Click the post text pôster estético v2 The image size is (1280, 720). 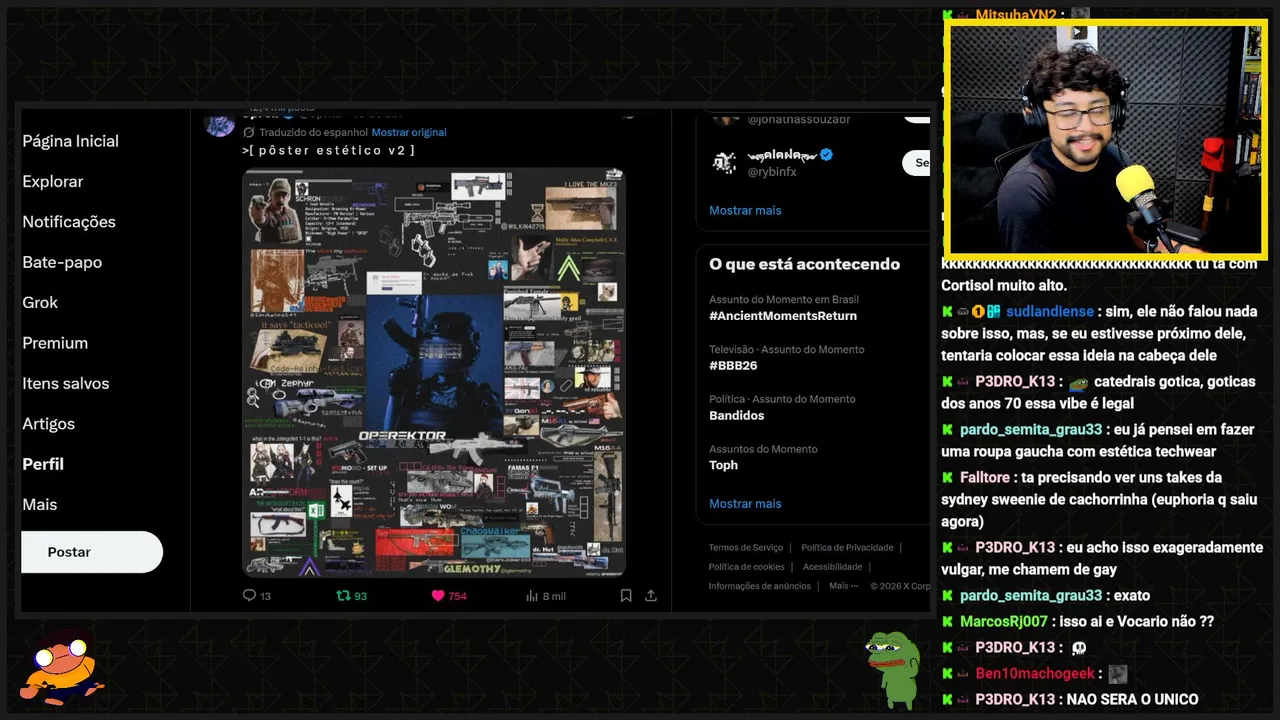tap(329, 150)
